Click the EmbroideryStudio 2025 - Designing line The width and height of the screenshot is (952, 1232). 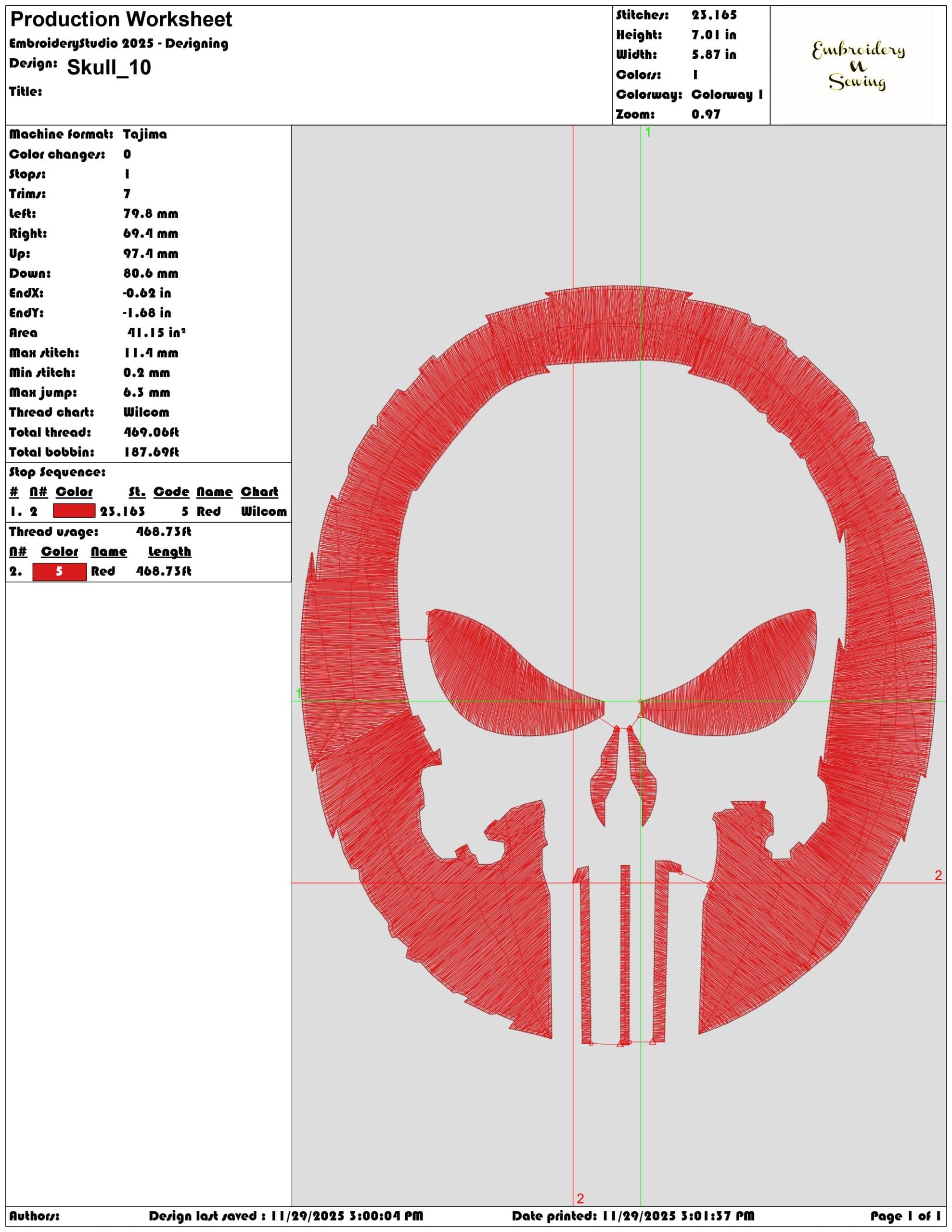pyautogui.click(x=118, y=43)
